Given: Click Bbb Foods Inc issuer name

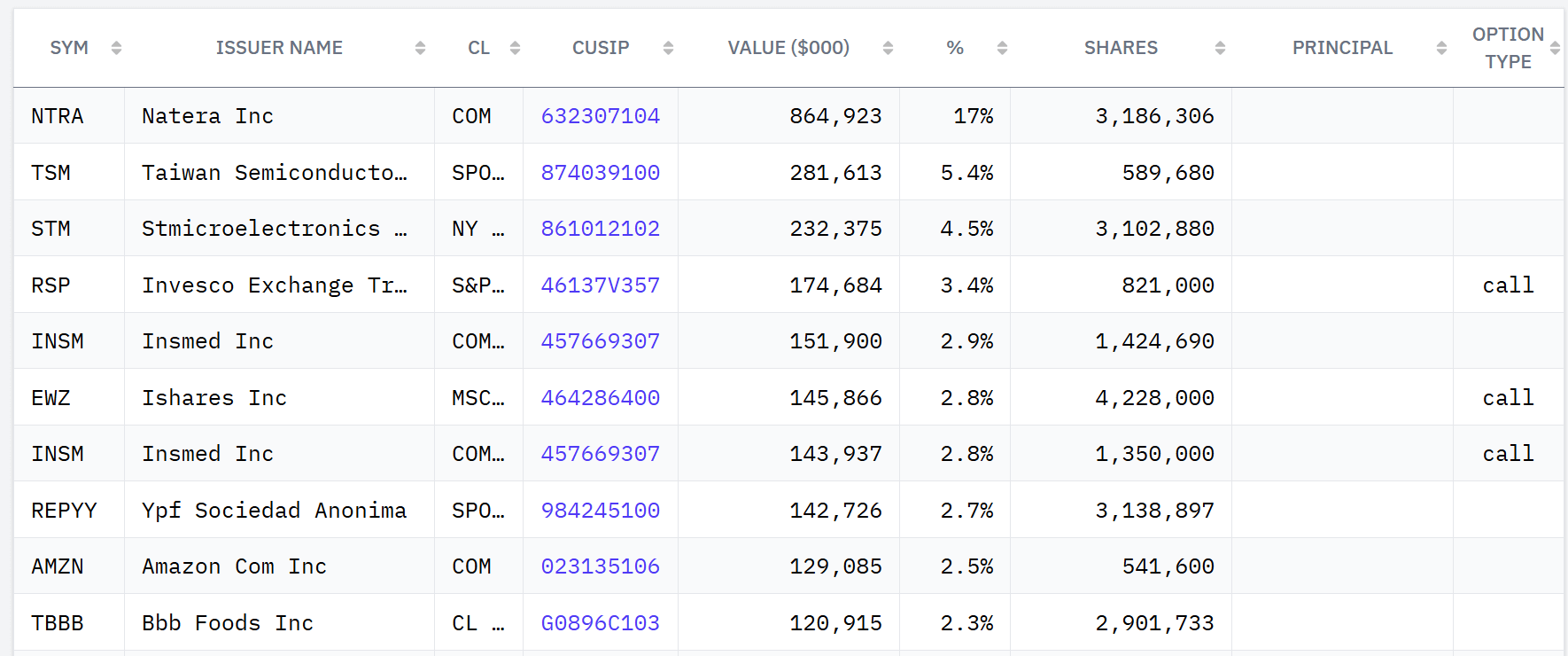Looking at the screenshot, I should pos(228,623).
